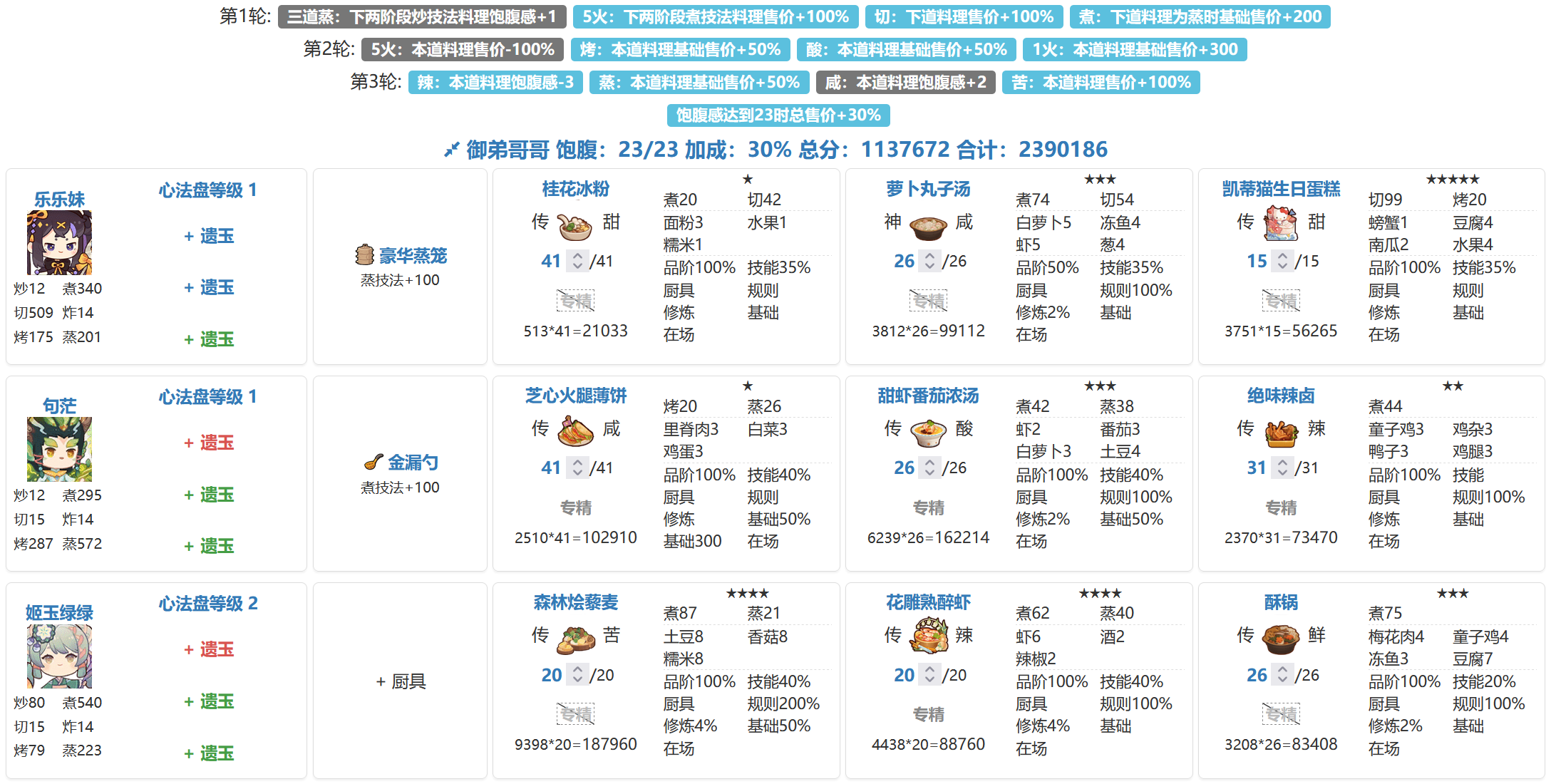Select the 苦 本道料理售价+100% rule tag
The width and height of the screenshot is (1551, 784).
pyautogui.click(x=1101, y=82)
